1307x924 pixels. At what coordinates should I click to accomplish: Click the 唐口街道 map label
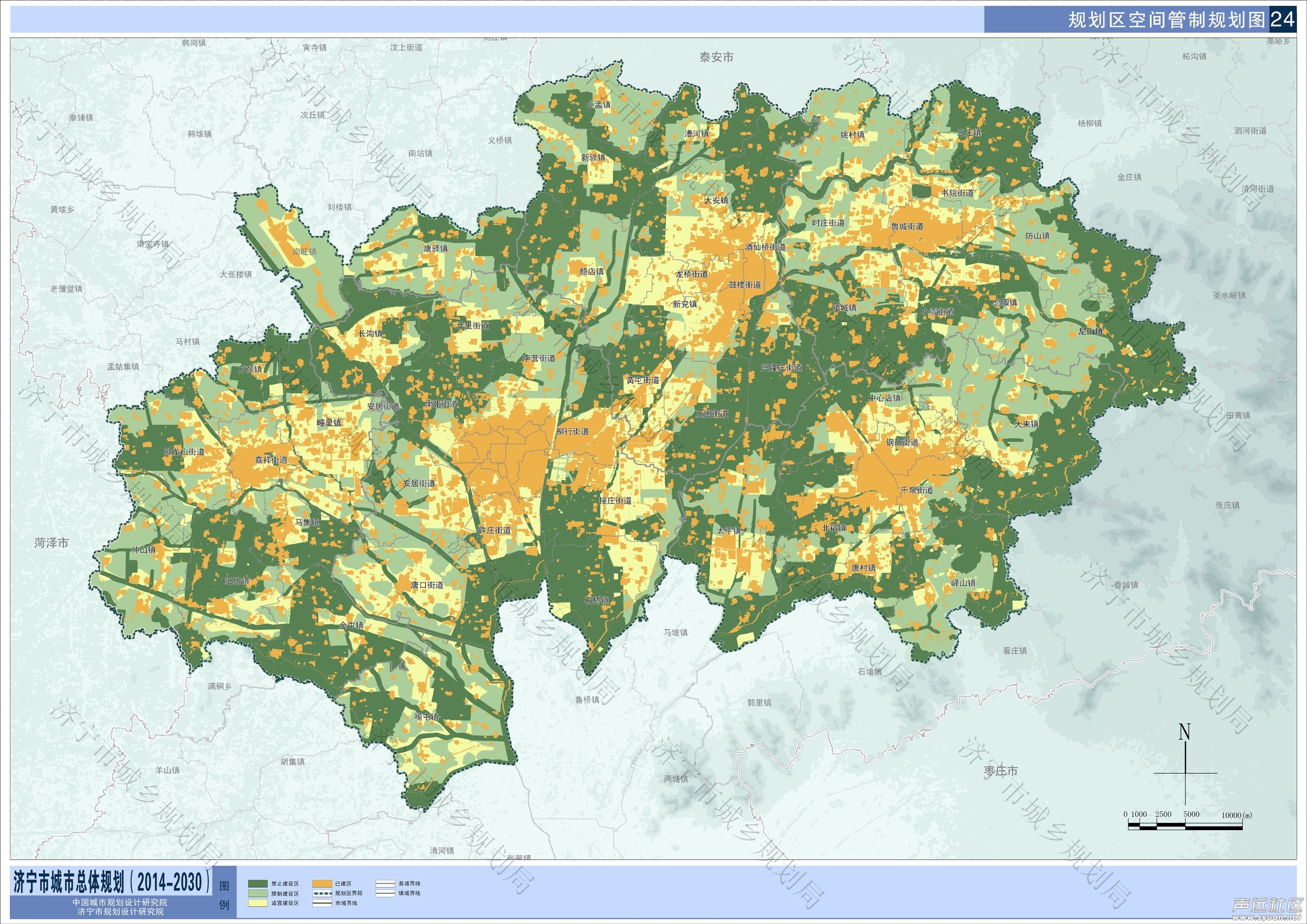point(427,584)
